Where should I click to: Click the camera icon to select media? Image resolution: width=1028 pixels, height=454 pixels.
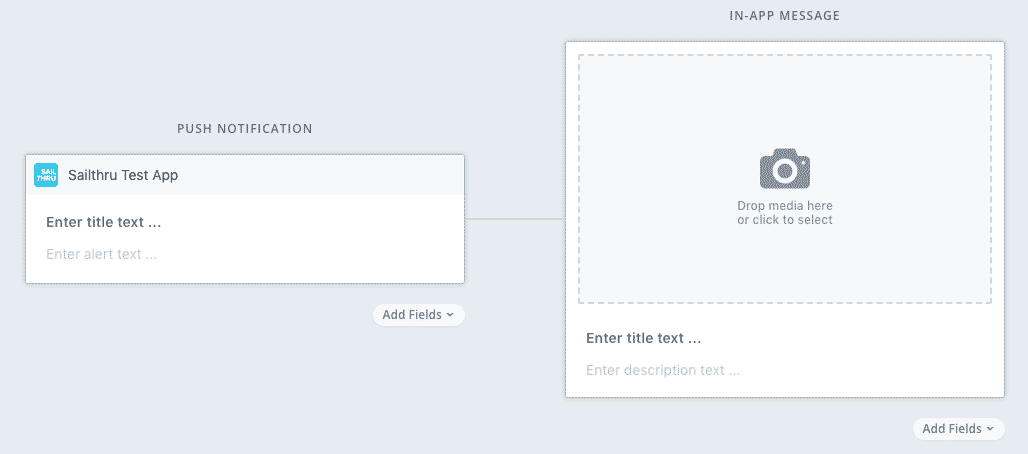785,168
